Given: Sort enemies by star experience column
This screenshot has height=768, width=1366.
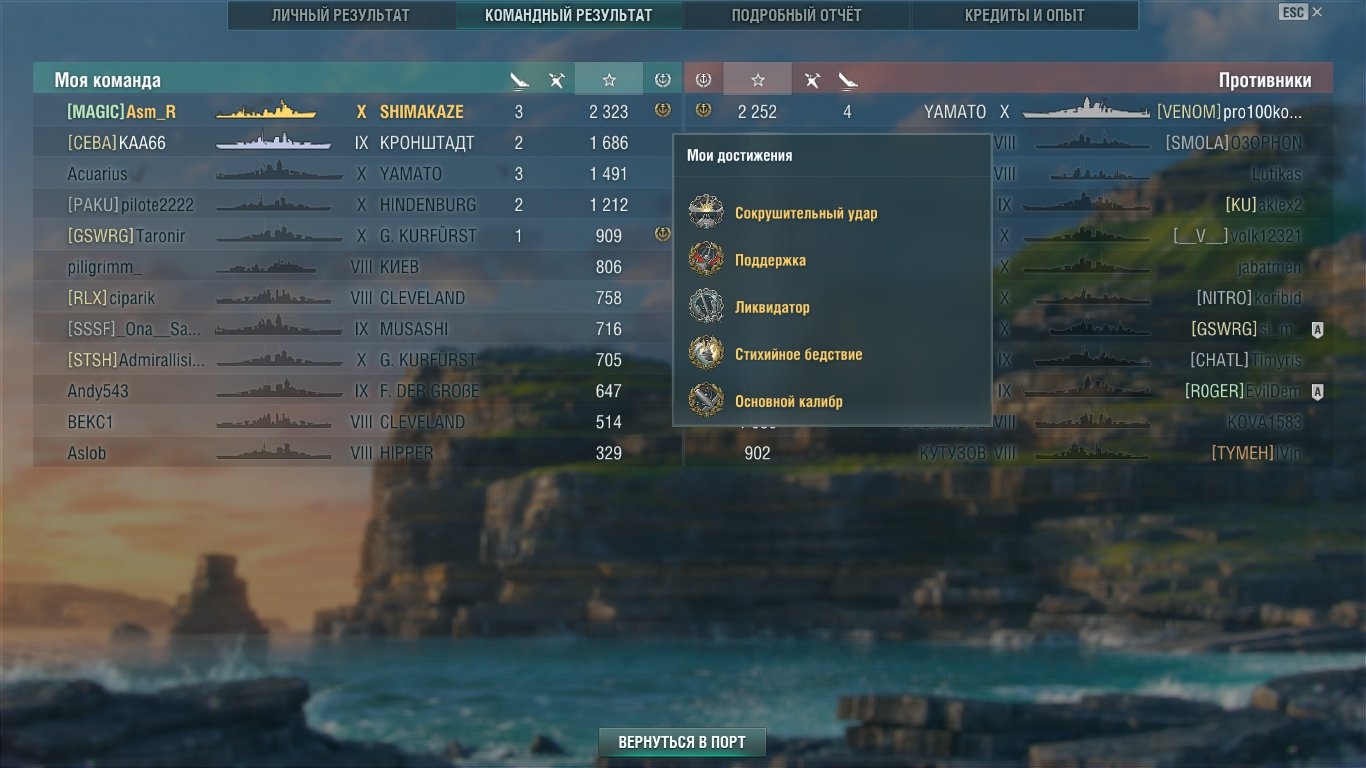Looking at the screenshot, I should point(757,80).
